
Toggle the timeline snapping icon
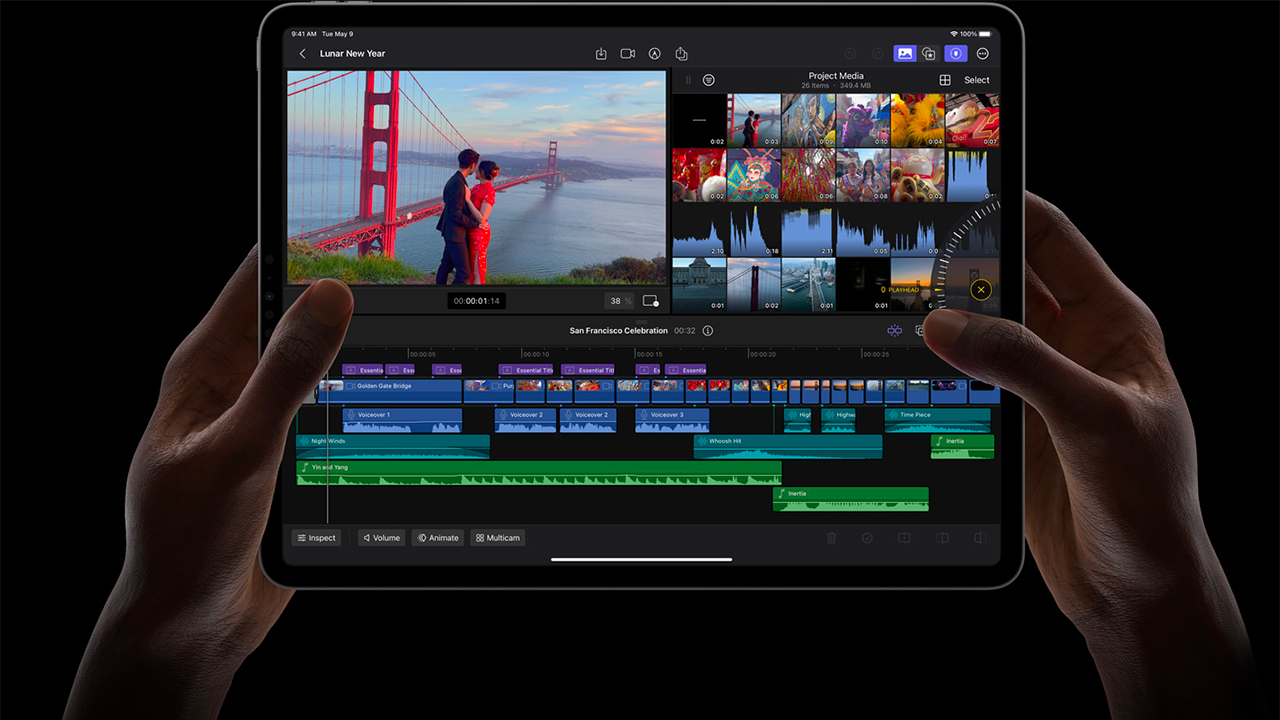[894, 331]
